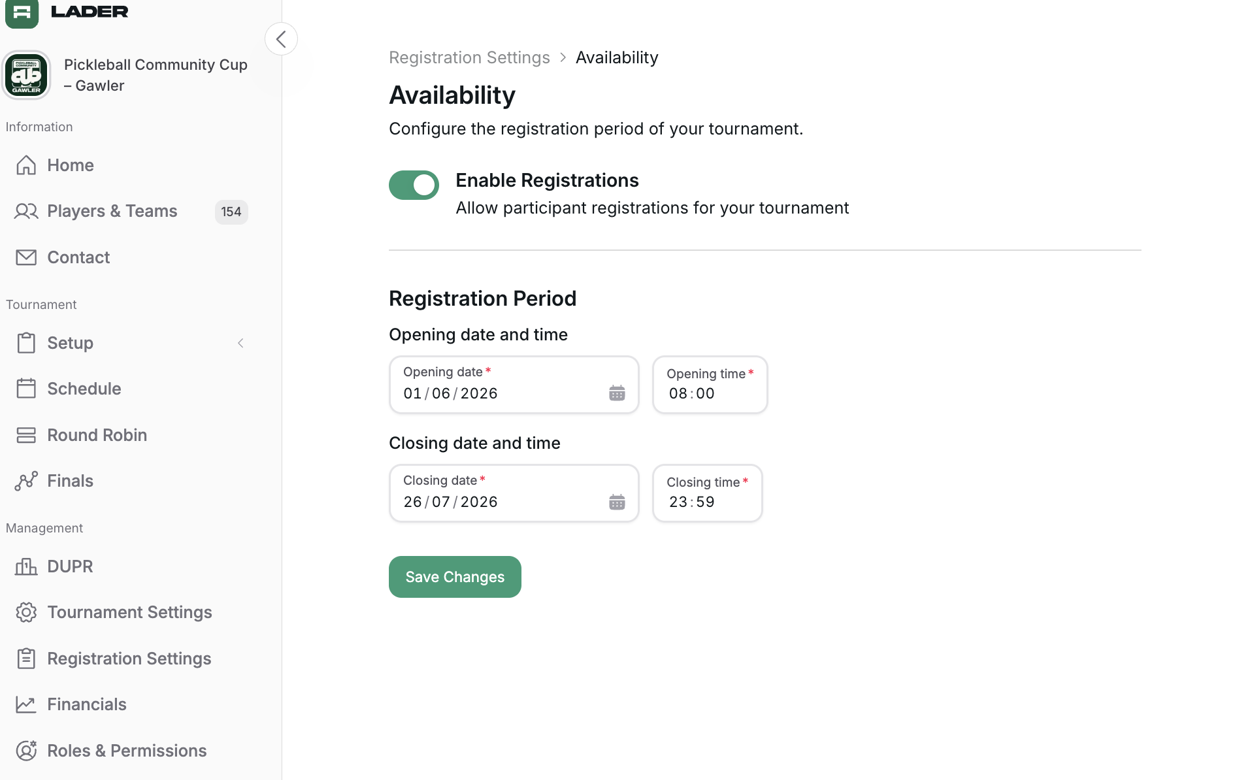
Task: Click the Schedule calendar icon
Action: point(26,388)
